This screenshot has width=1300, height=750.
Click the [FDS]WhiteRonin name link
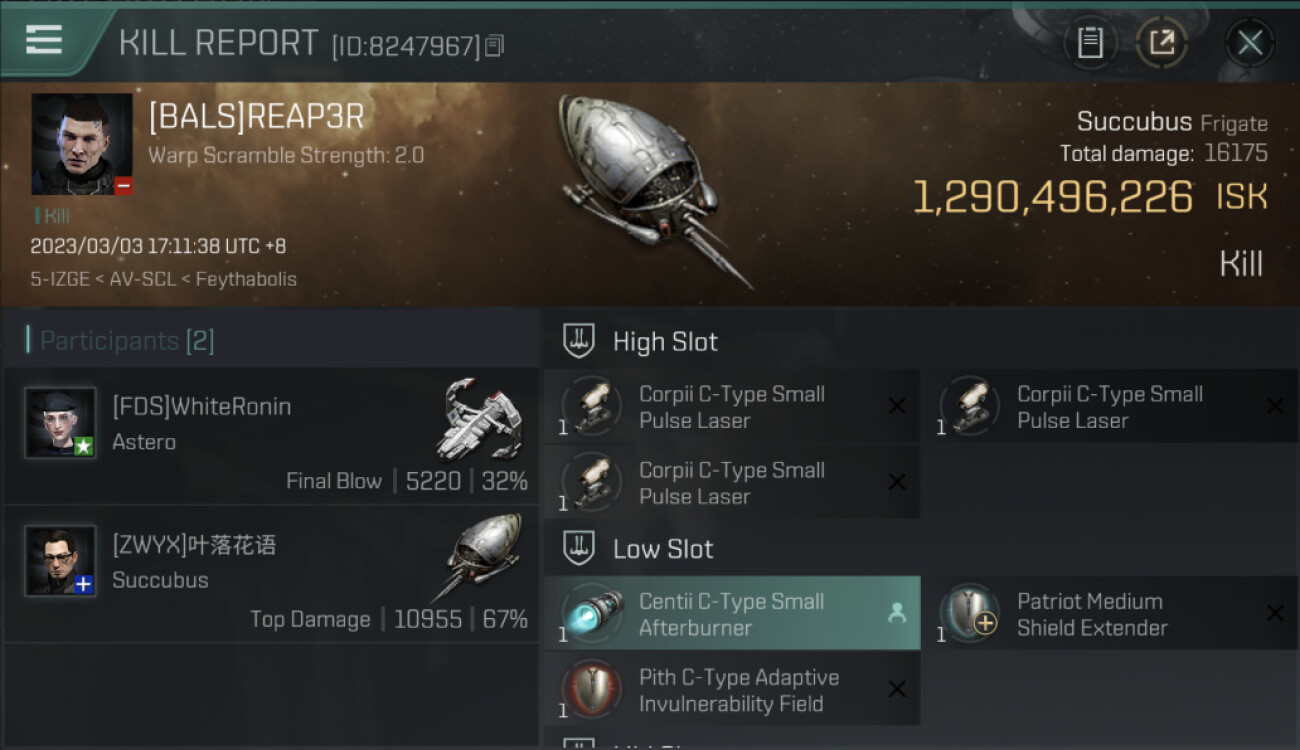pyautogui.click(x=202, y=407)
